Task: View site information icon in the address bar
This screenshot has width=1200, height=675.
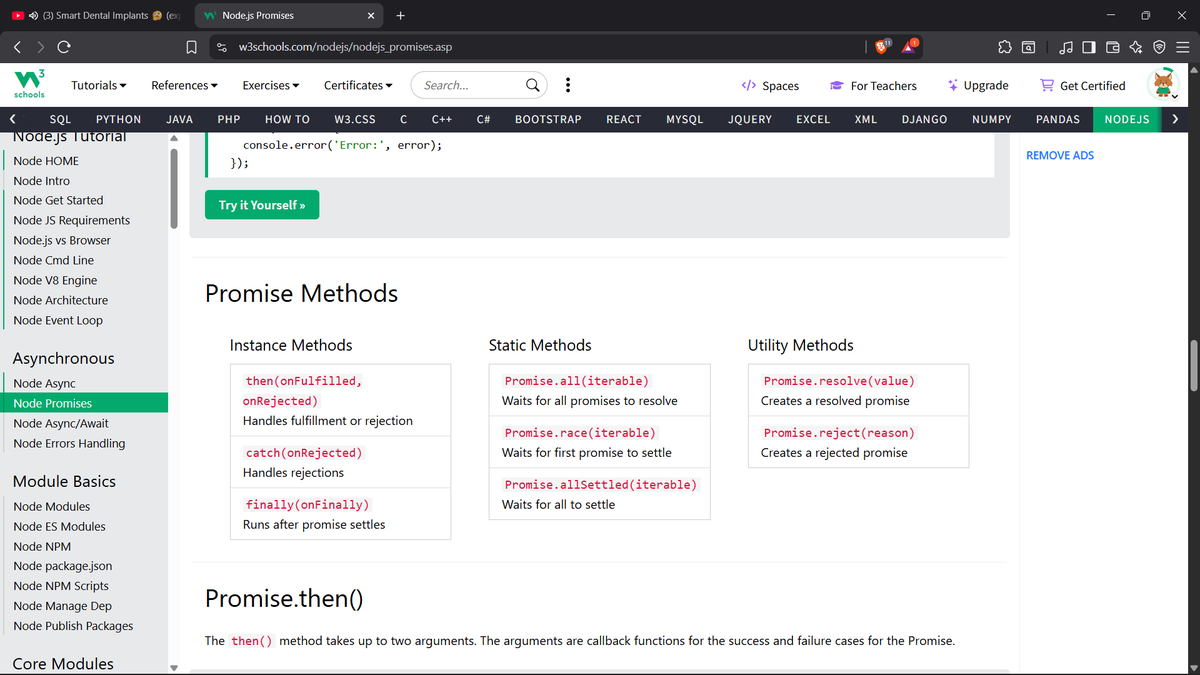Action: [x=223, y=47]
